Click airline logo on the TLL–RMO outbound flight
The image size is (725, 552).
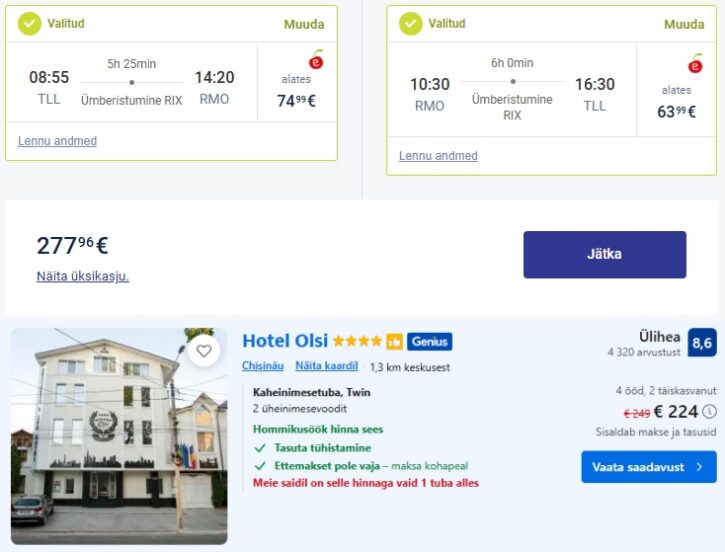coord(316,60)
